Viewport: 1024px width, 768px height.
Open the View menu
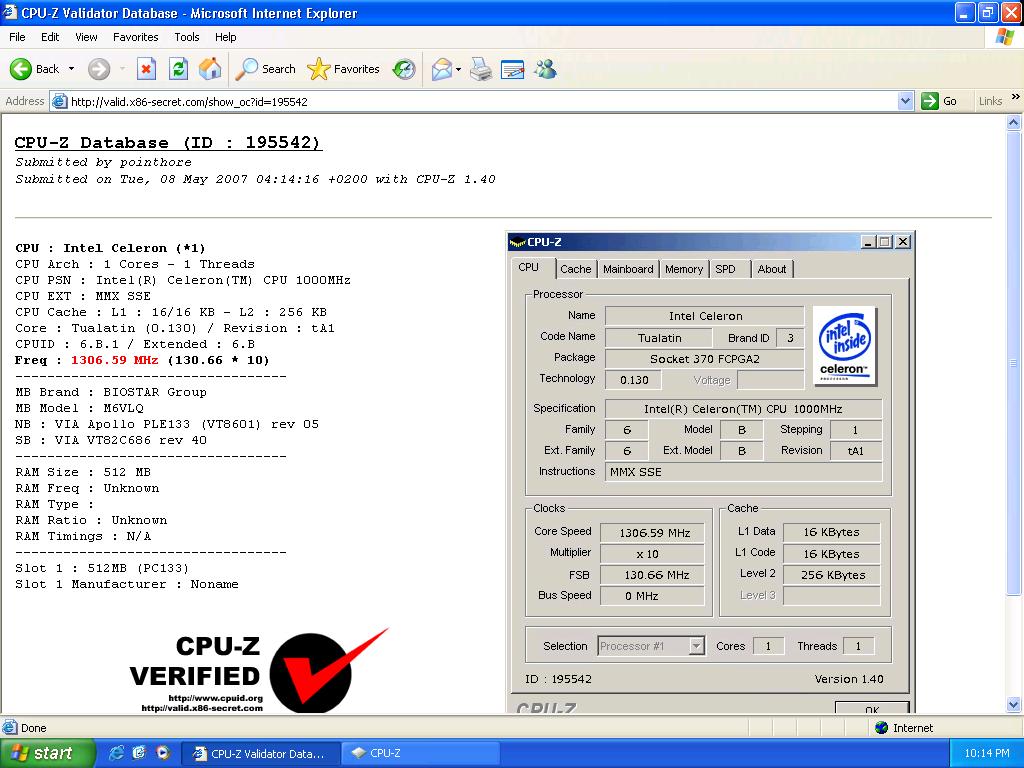86,37
